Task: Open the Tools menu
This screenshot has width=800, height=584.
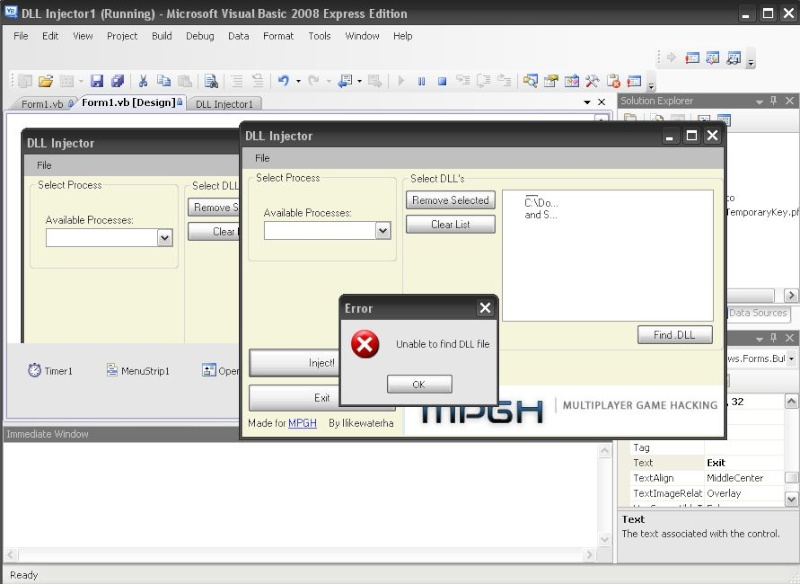Action: [x=319, y=36]
